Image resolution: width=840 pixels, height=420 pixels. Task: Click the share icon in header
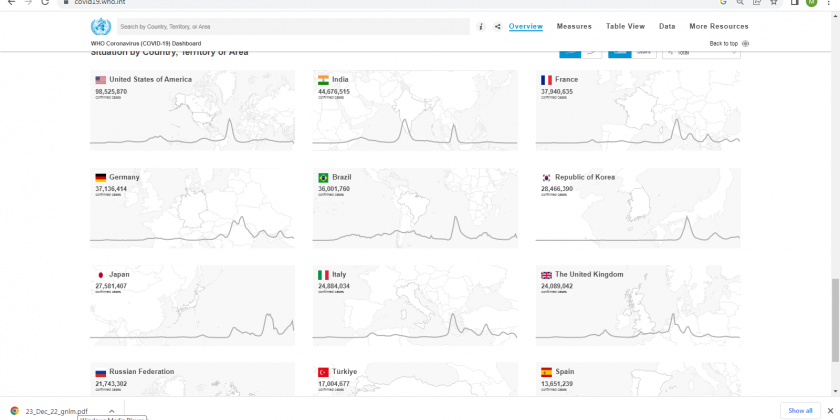497,27
